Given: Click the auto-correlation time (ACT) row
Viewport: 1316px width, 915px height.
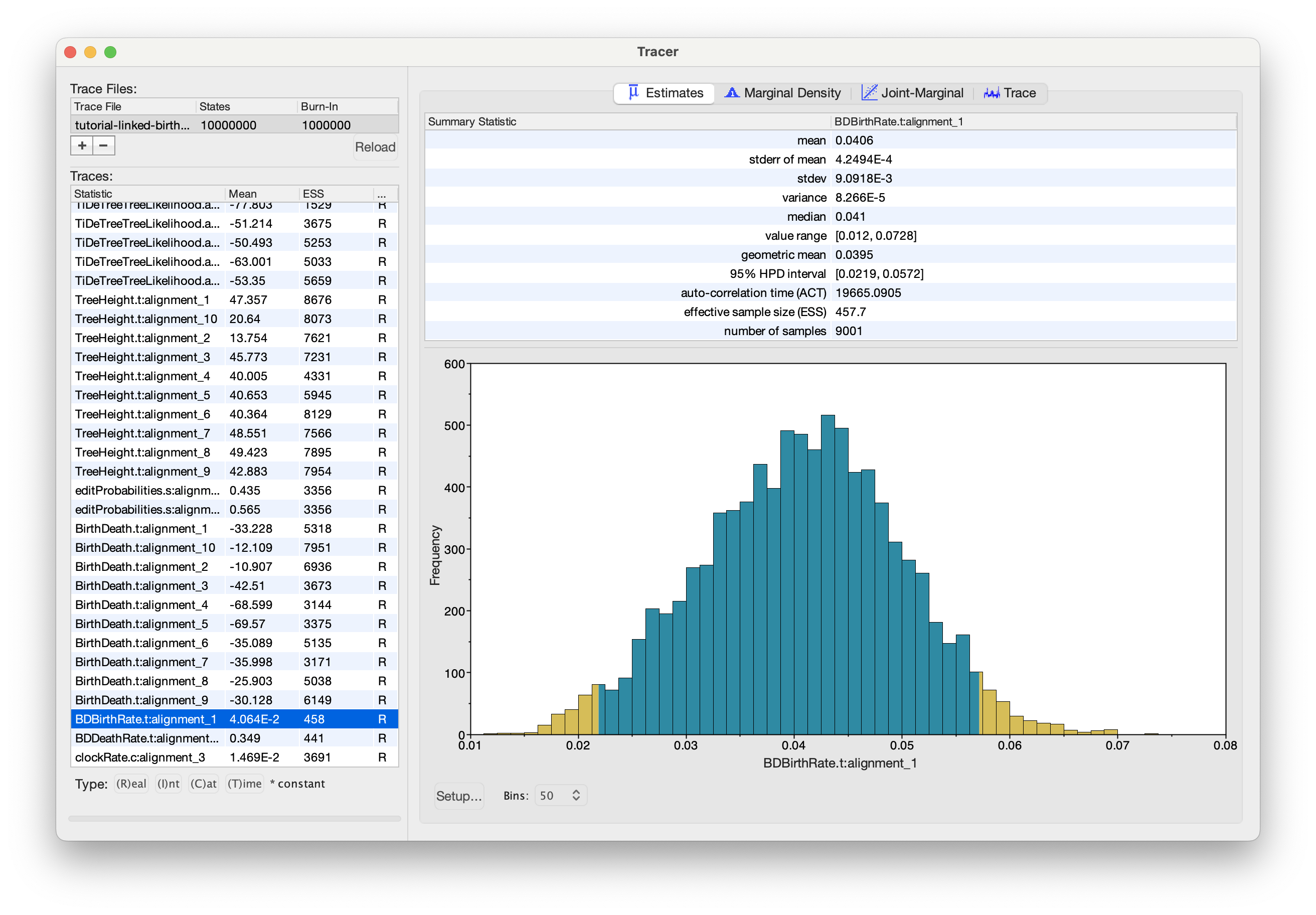Looking at the screenshot, I should [x=831, y=293].
